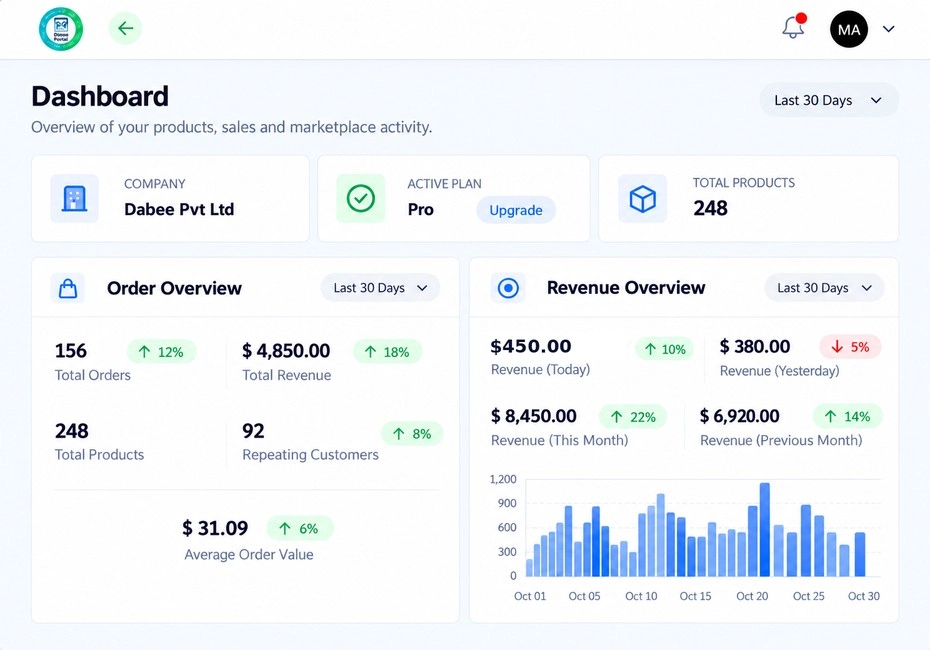930x650 pixels.
Task: Select the 156 Total Orders value
Action: (71, 351)
